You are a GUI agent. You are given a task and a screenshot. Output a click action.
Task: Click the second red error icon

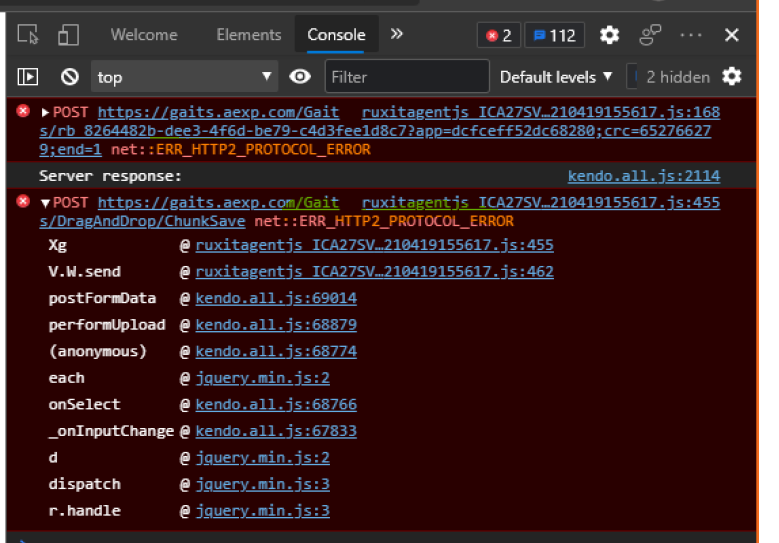click(x=23, y=201)
